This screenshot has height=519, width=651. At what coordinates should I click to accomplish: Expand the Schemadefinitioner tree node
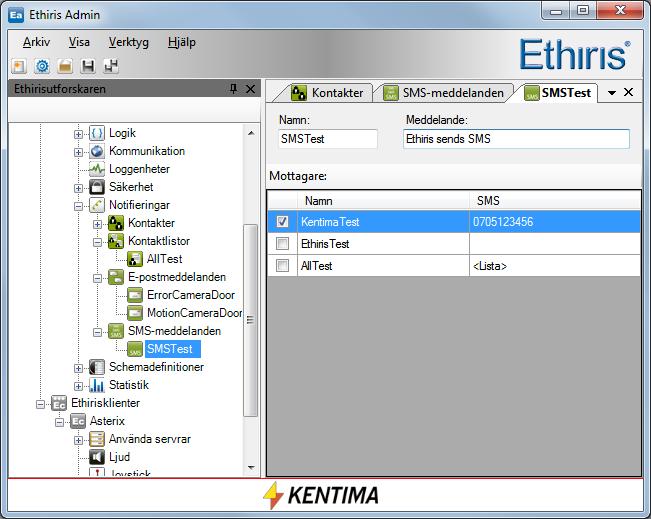point(78,368)
